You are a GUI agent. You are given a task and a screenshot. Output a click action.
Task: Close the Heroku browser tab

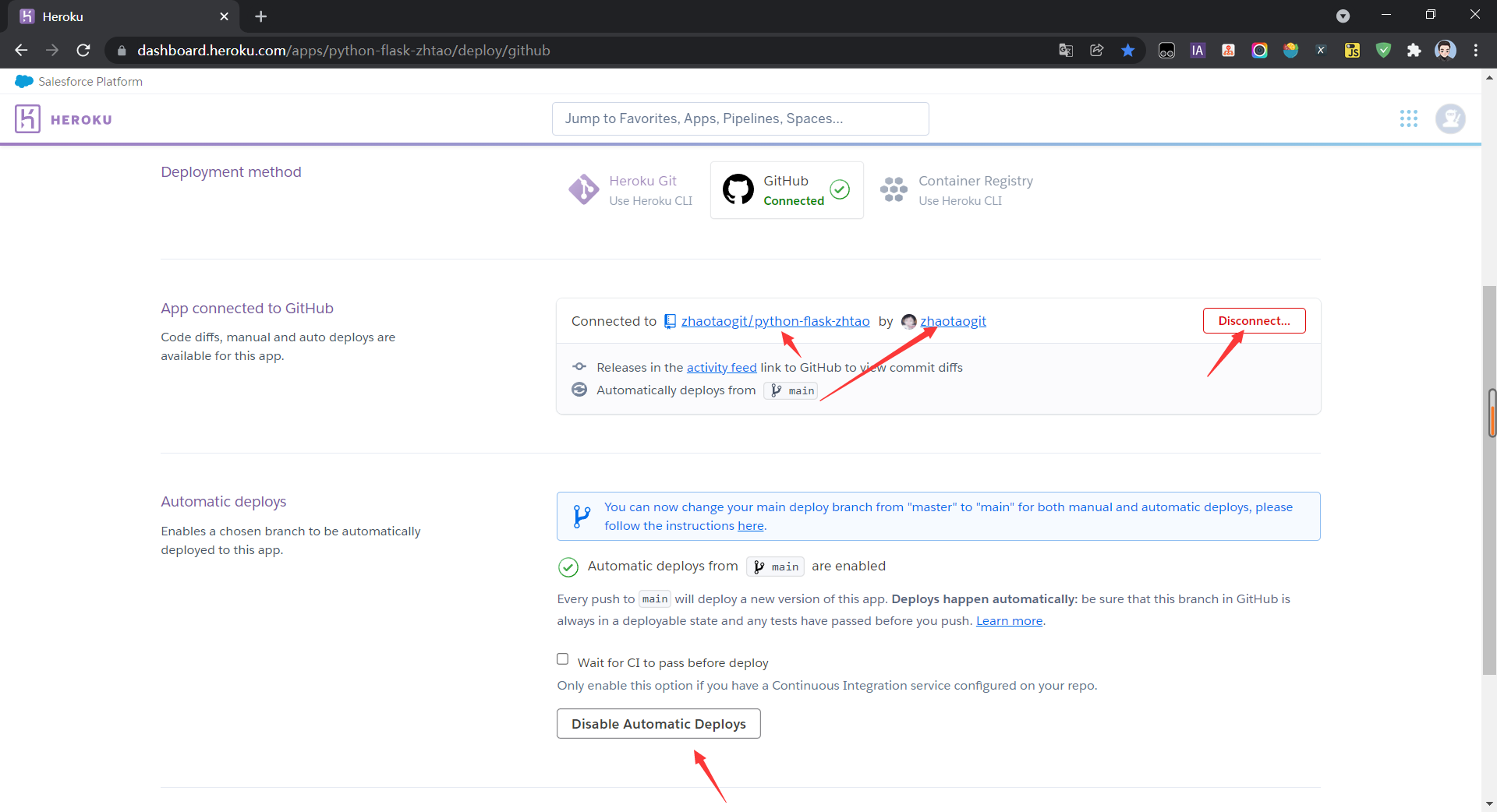pyautogui.click(x=225, y=16)
